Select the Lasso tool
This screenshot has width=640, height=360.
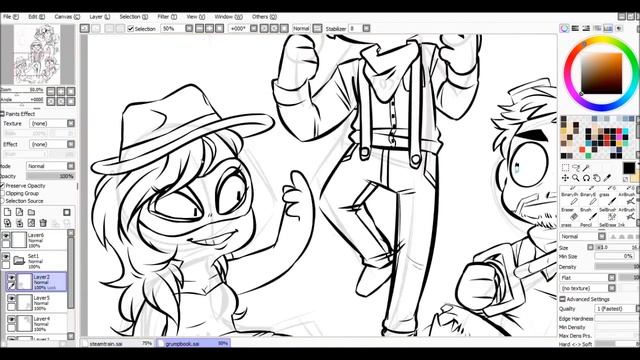[x=576, y=167]
